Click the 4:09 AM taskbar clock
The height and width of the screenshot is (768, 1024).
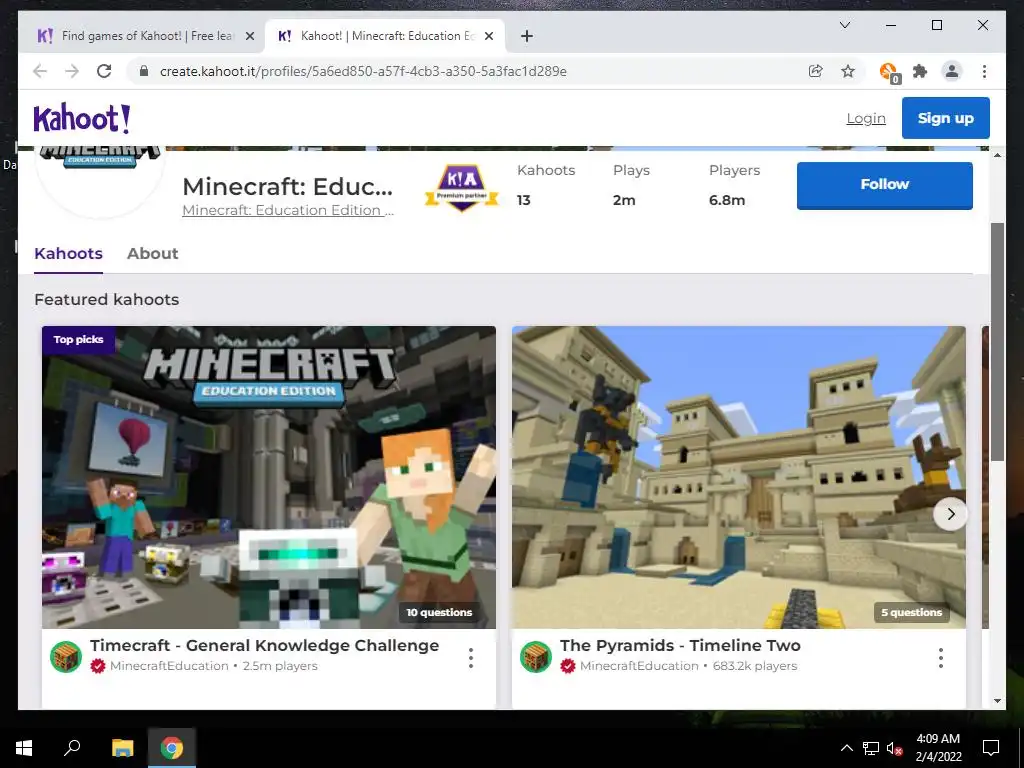[938, 748]
